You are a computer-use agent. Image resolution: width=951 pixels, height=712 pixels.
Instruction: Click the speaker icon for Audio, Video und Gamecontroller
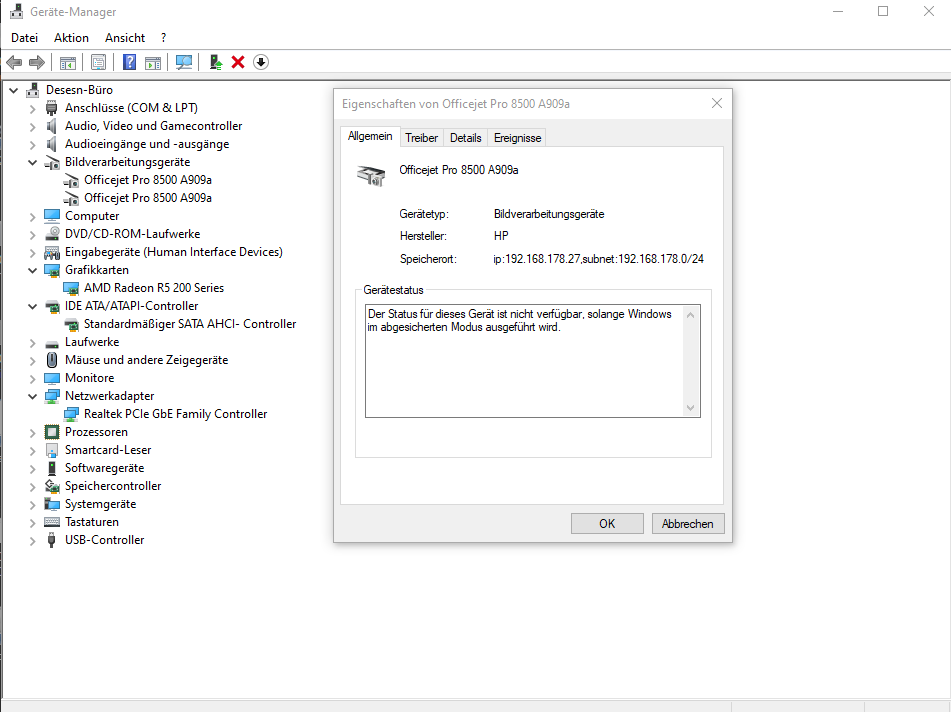click(52, 126)
